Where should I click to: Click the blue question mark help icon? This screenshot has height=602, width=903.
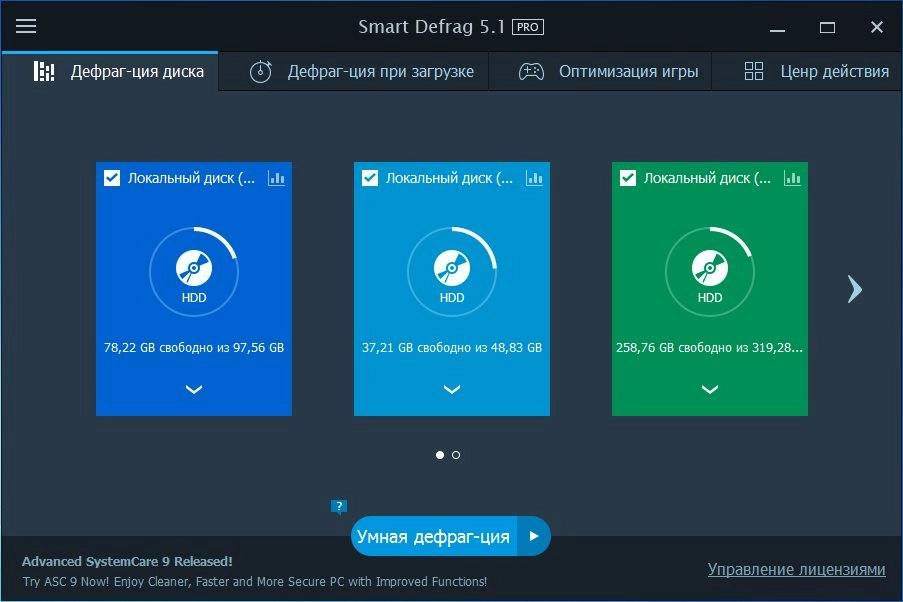click(339, 506)
